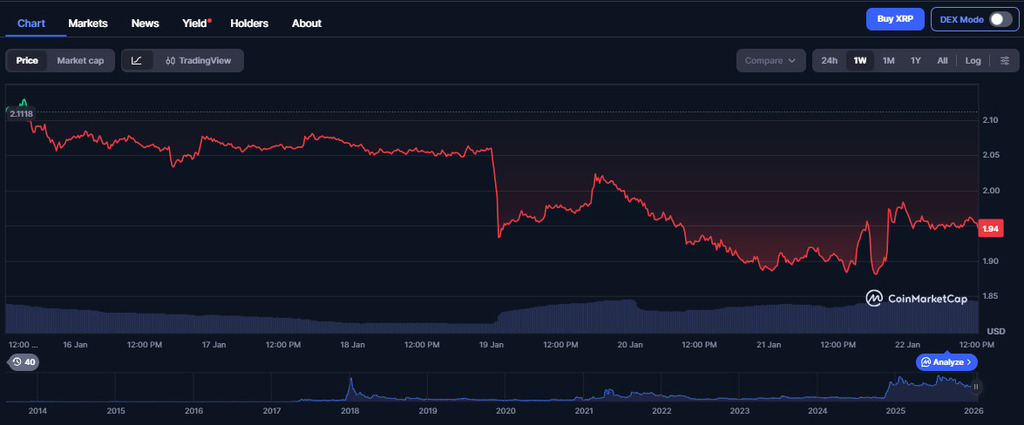Open the Markets tab

[x=88, y=23]
